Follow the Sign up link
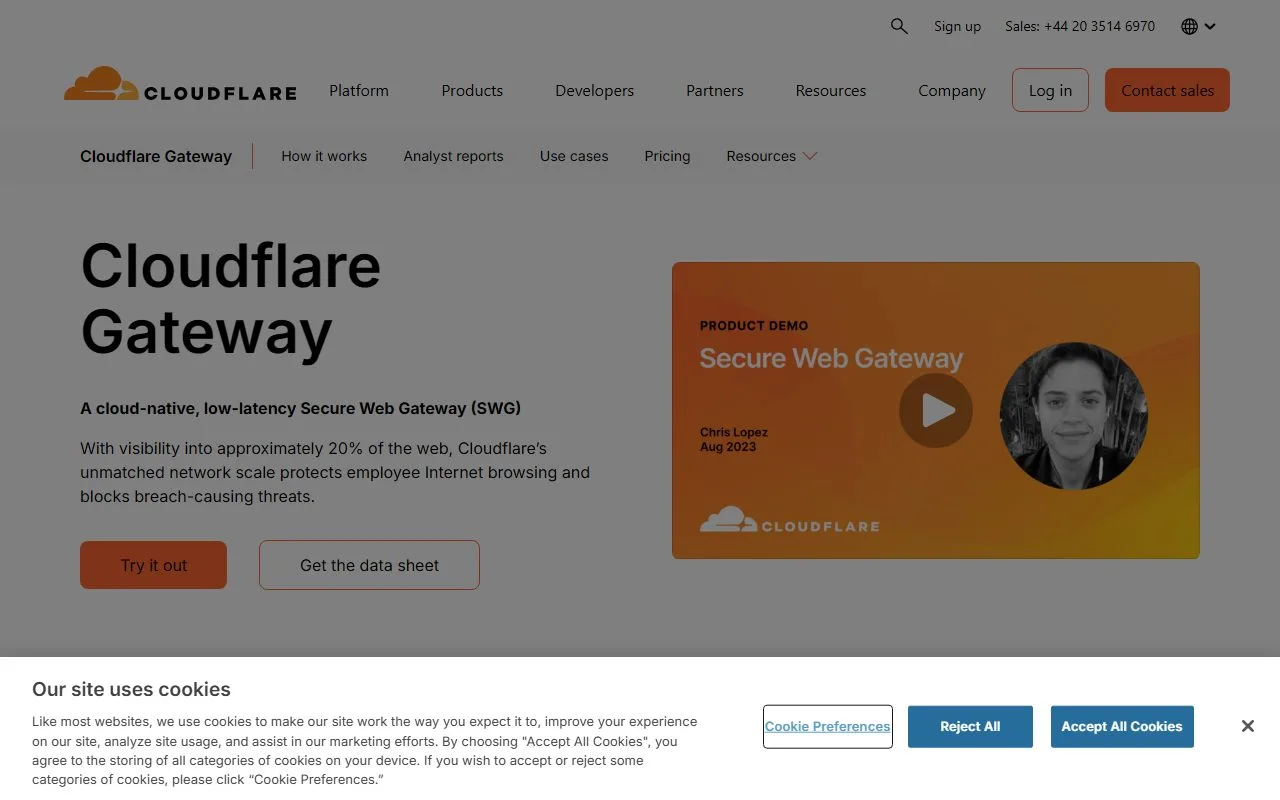The image size is (1280, 800). click(x=957, y=26)
